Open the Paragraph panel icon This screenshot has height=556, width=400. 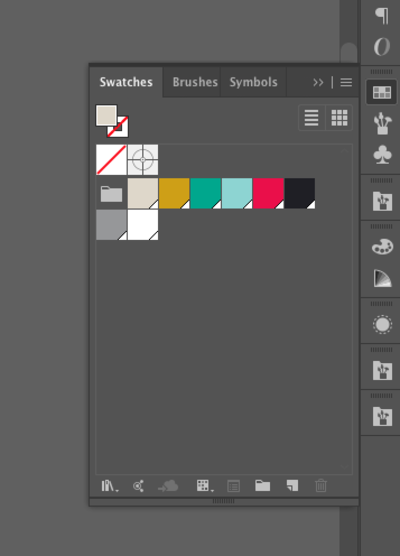click(382, 16)
